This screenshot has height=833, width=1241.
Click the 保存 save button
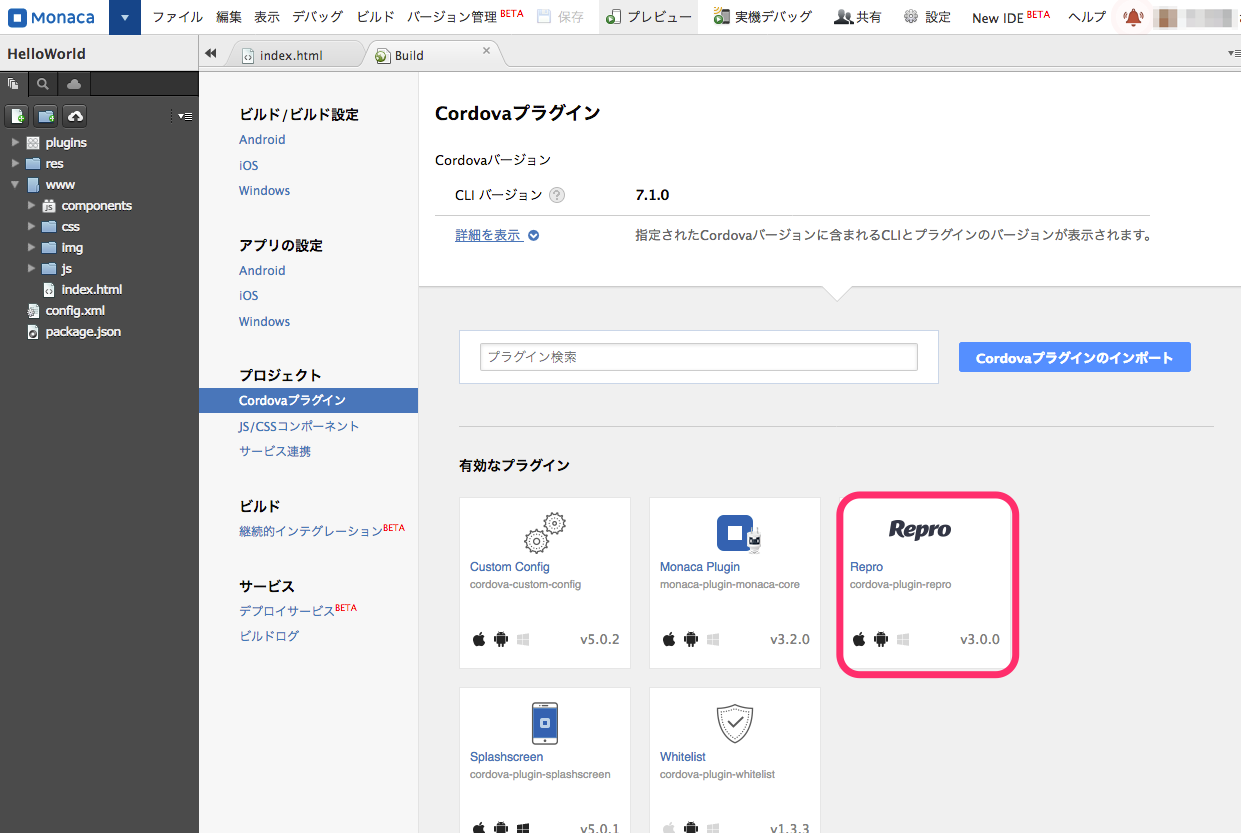tap(560, 17)
